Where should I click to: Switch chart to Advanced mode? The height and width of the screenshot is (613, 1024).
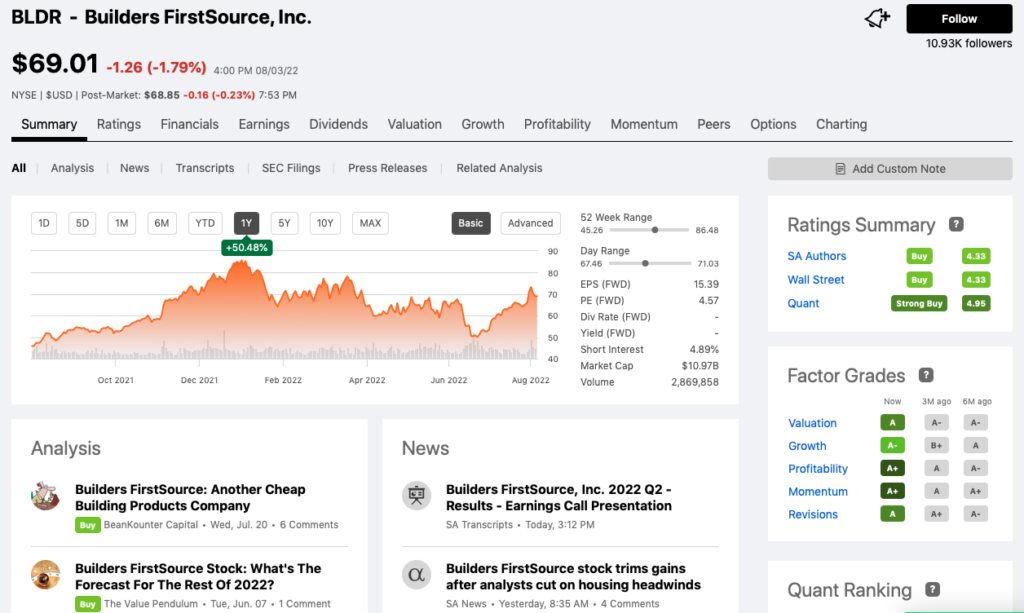point(530,223)
